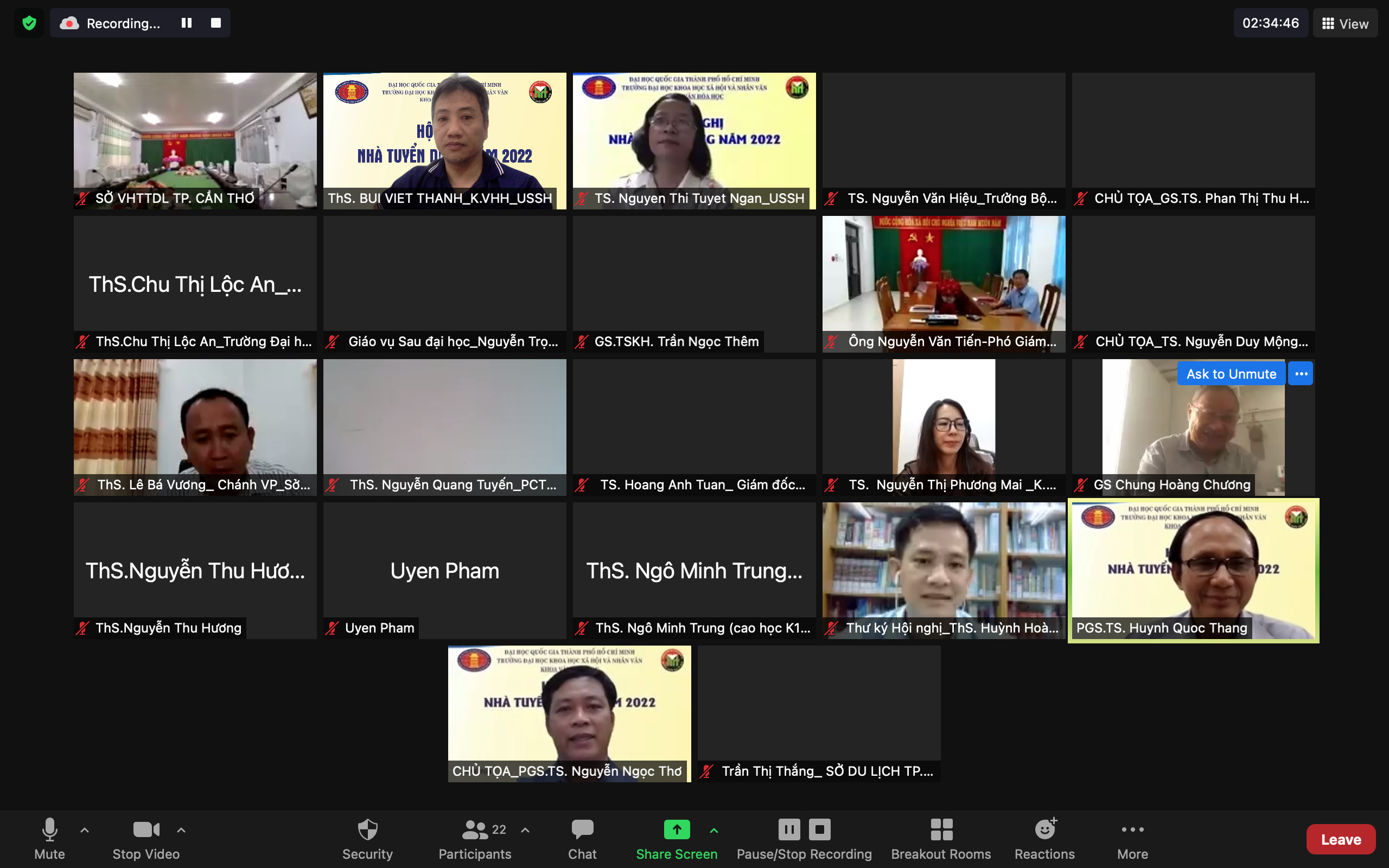Click the red Leave button
Viewport: 1389px width, 868px height.
(x=1340, y=839)
